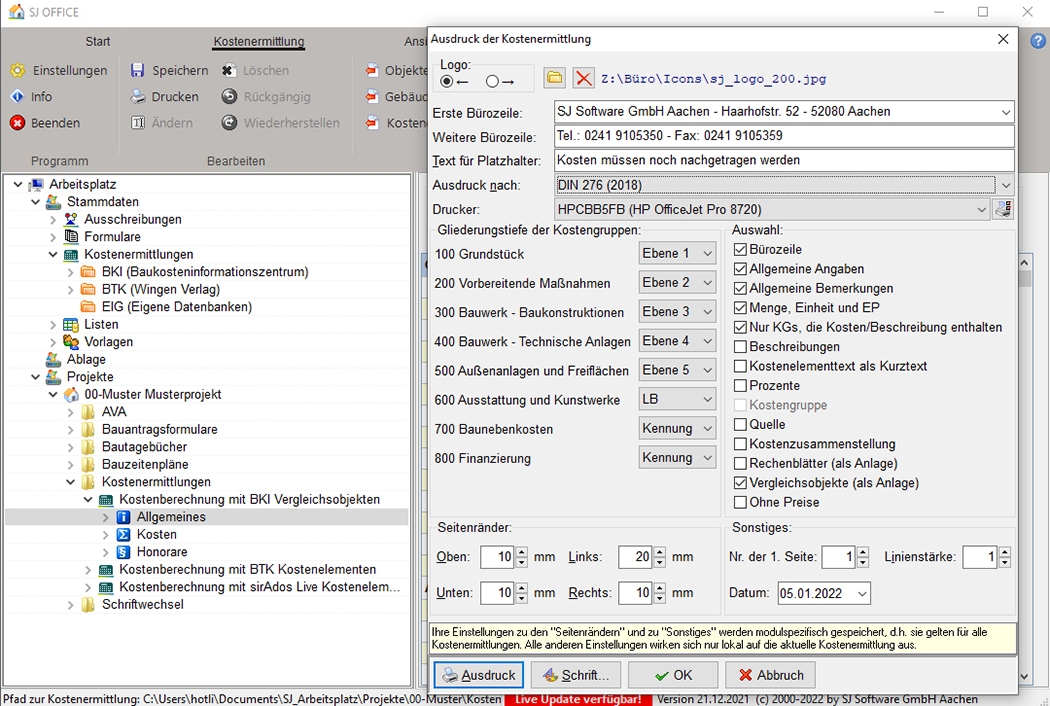Click the Ausdruck print button
Viewport: 1050px width, 706px height.
click(479, 675)
